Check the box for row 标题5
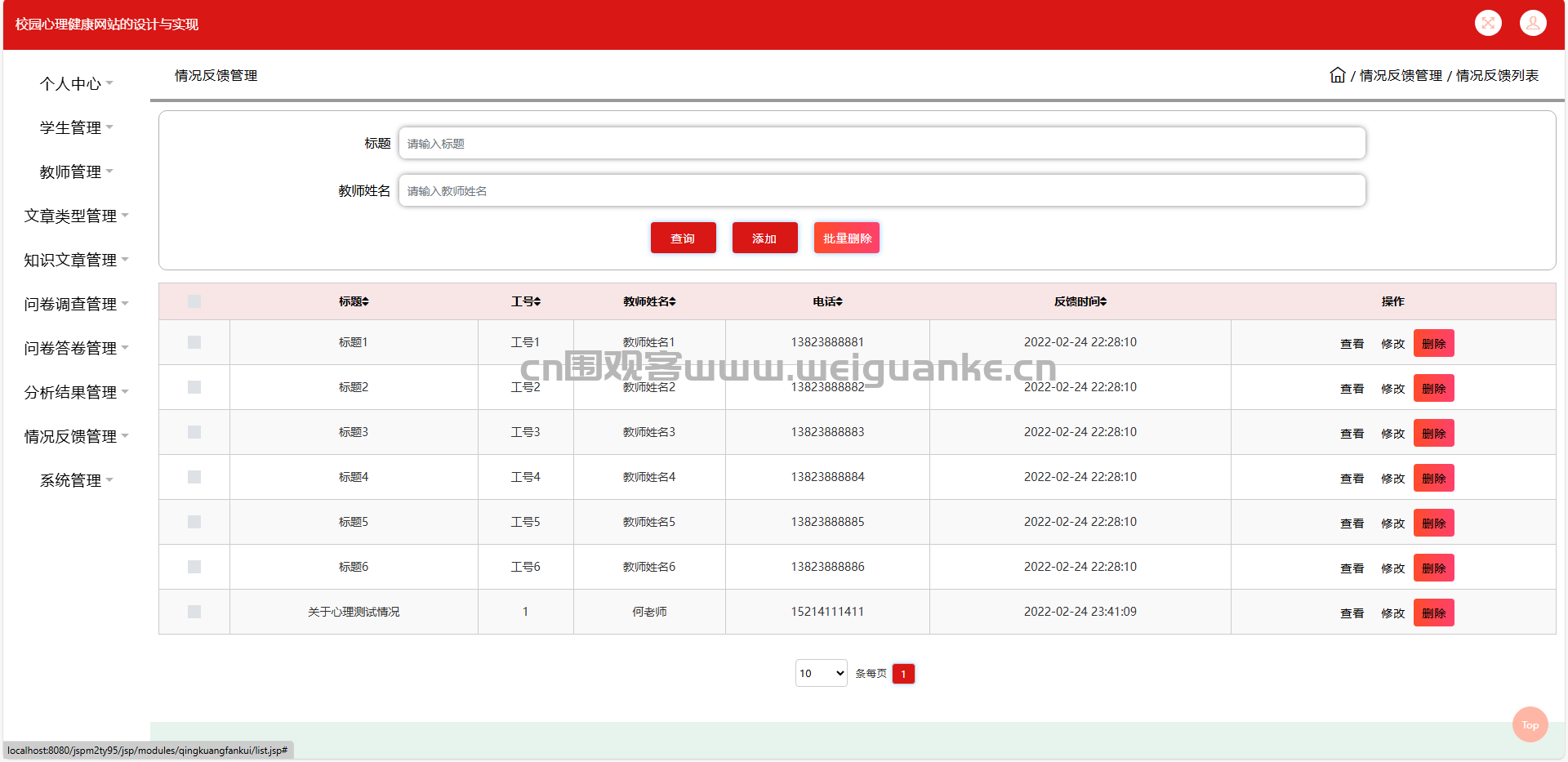This screenshot has width=1568, height=762. pos(194,522)
